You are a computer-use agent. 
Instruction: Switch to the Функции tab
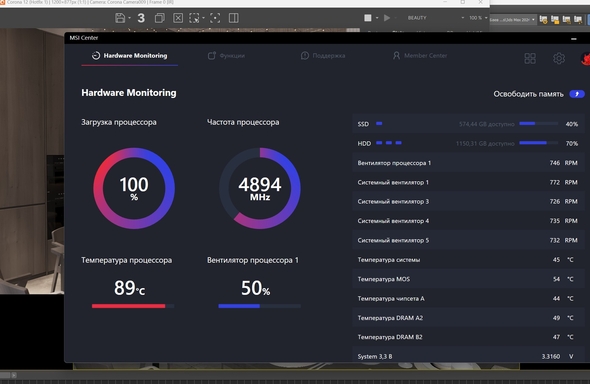point(227,56)
